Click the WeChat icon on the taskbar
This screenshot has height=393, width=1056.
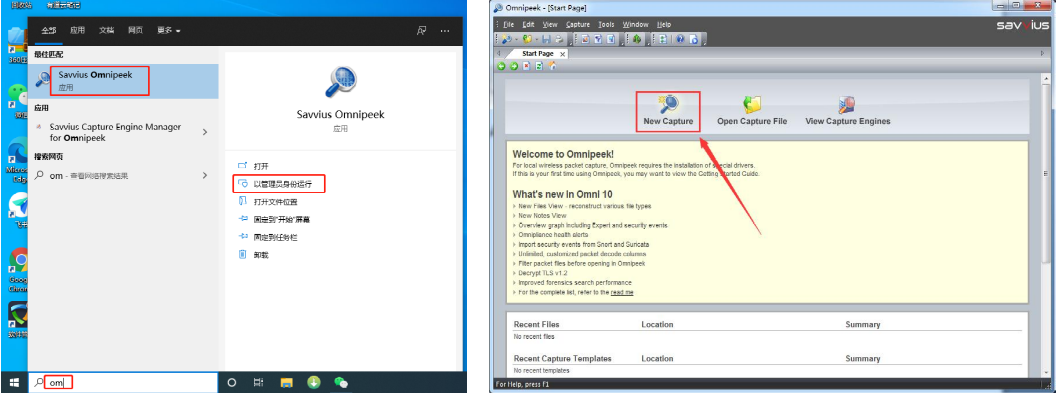(341, 383)
